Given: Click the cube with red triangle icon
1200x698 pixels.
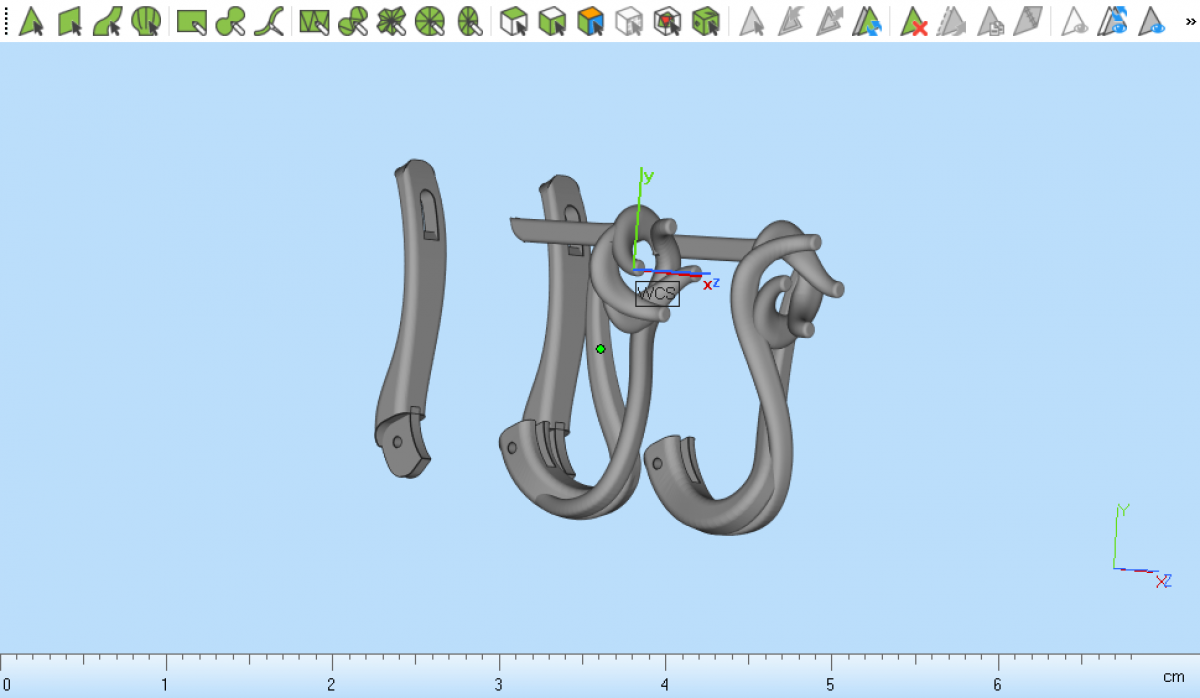Looking at the screenshot, I should pos(667,21).
